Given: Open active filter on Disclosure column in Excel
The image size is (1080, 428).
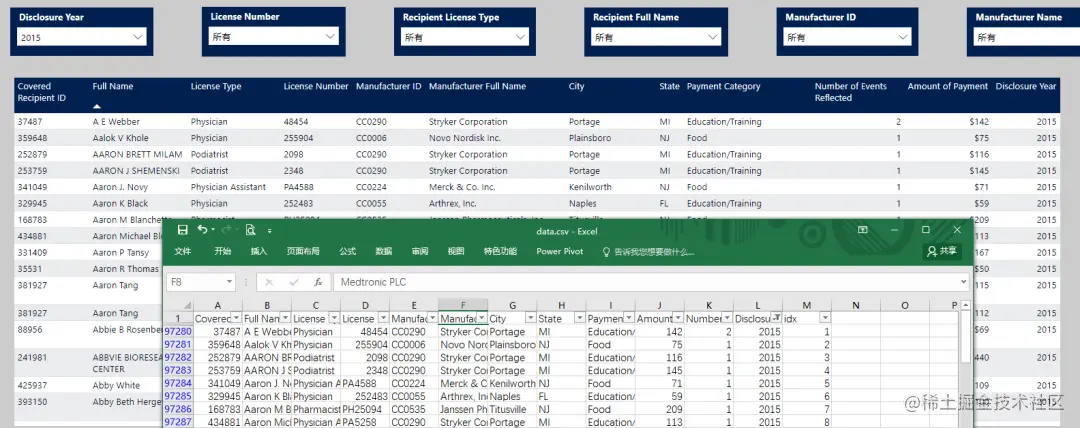Looking at the screenshot, I should [x=776, y=318].
